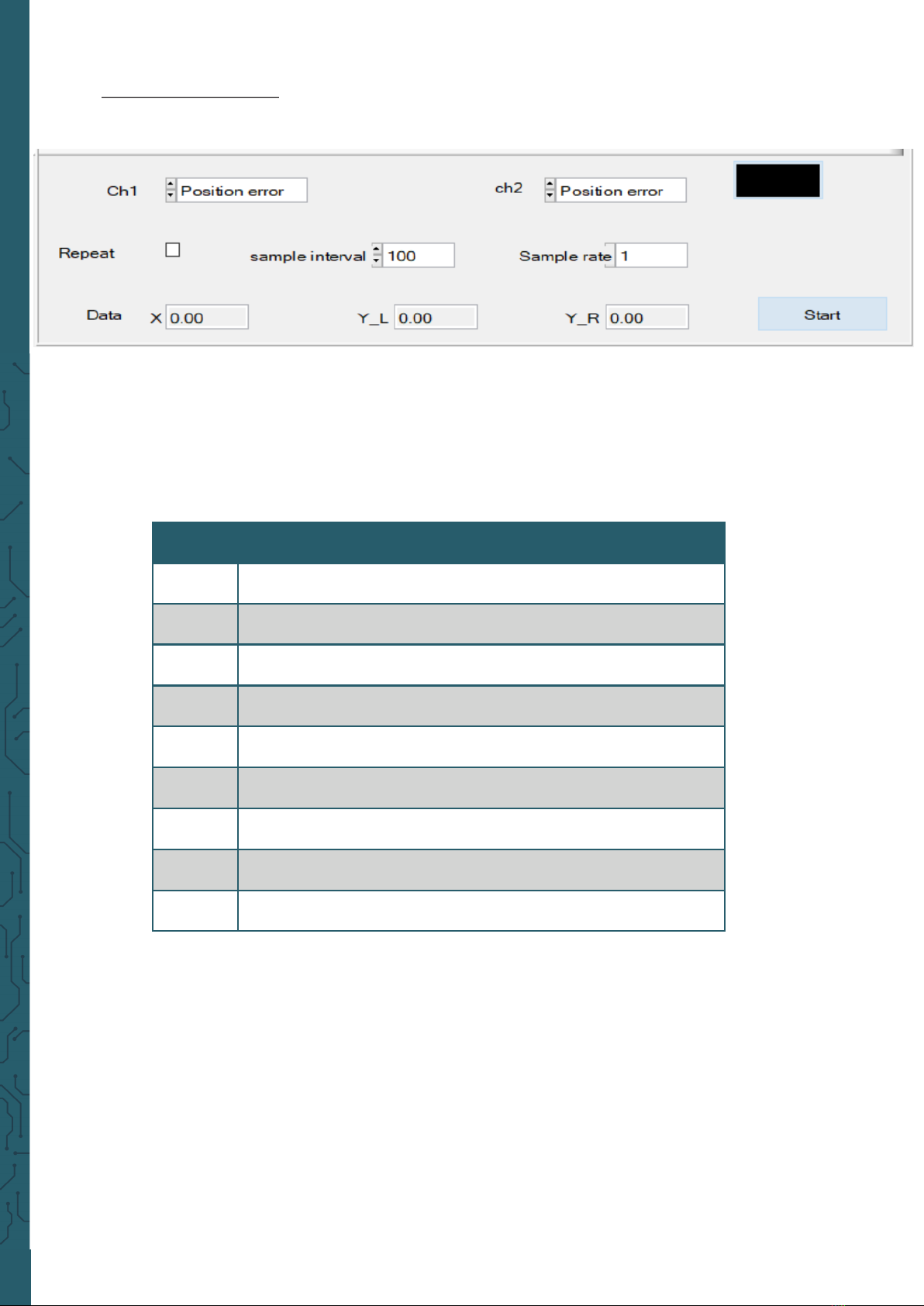Click the black color box

pyautogui.click(x=777, y=181)
